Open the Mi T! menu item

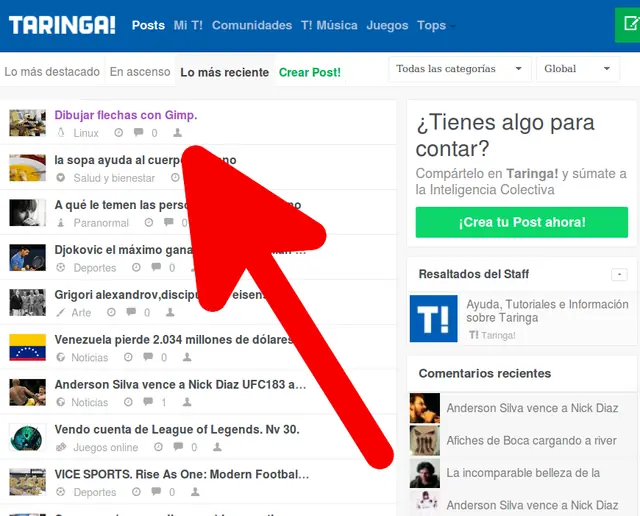188,25
